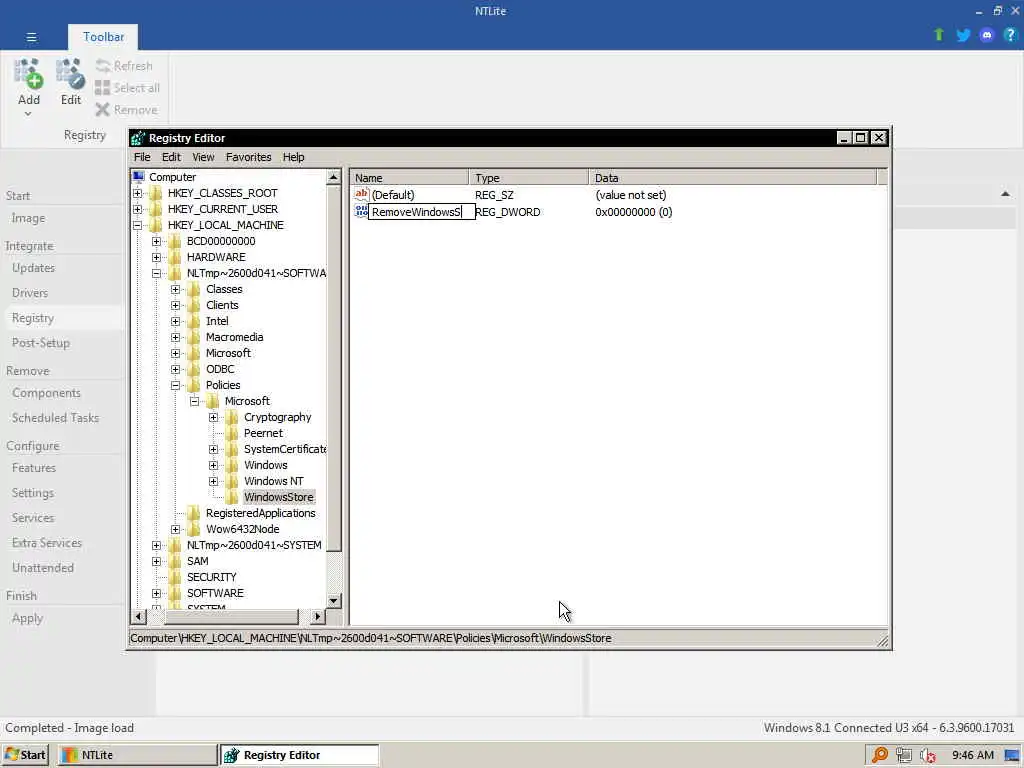Expand HARDWARE key

click(157, 257)
